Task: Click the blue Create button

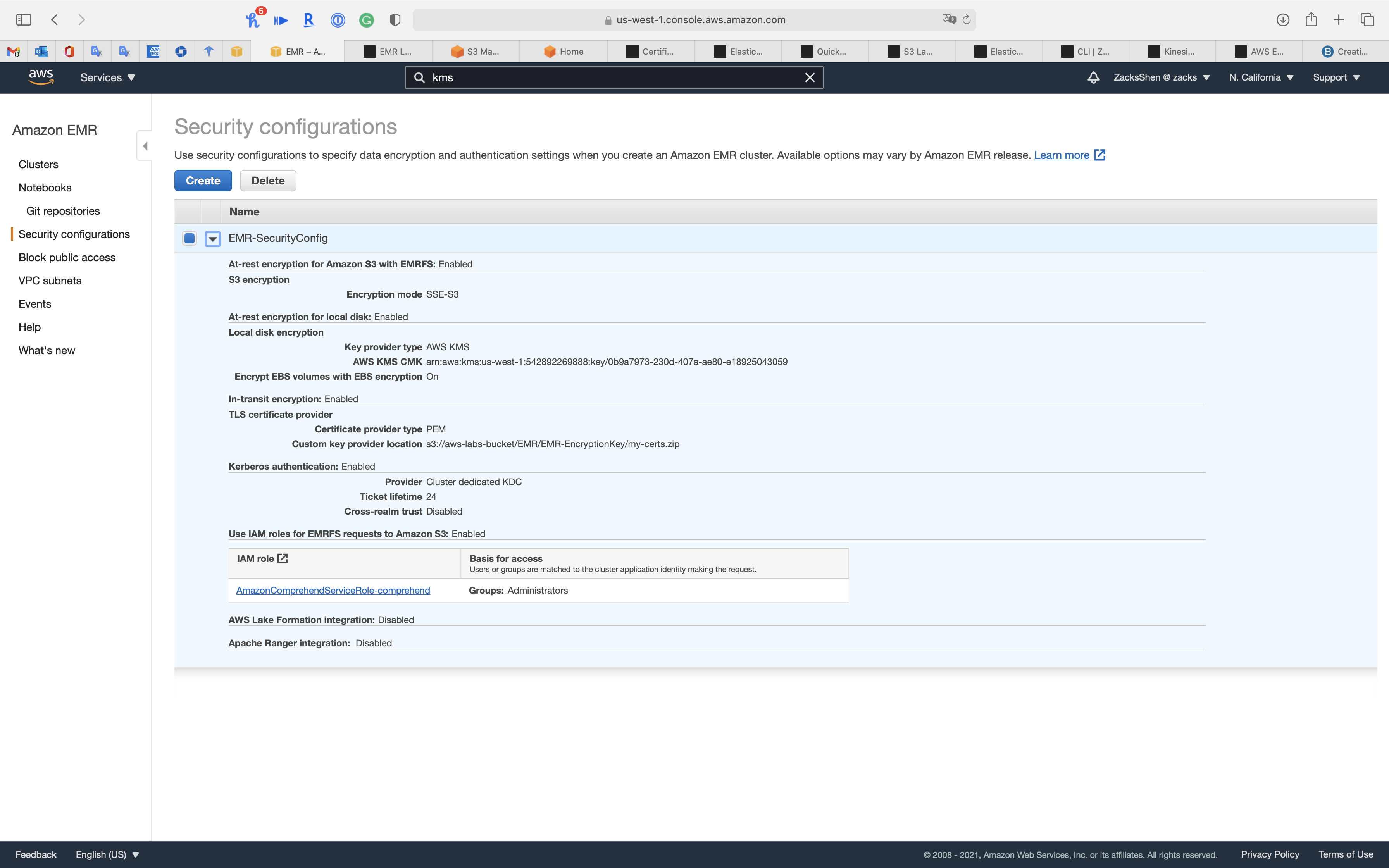Action: click(x=203, y=181)
